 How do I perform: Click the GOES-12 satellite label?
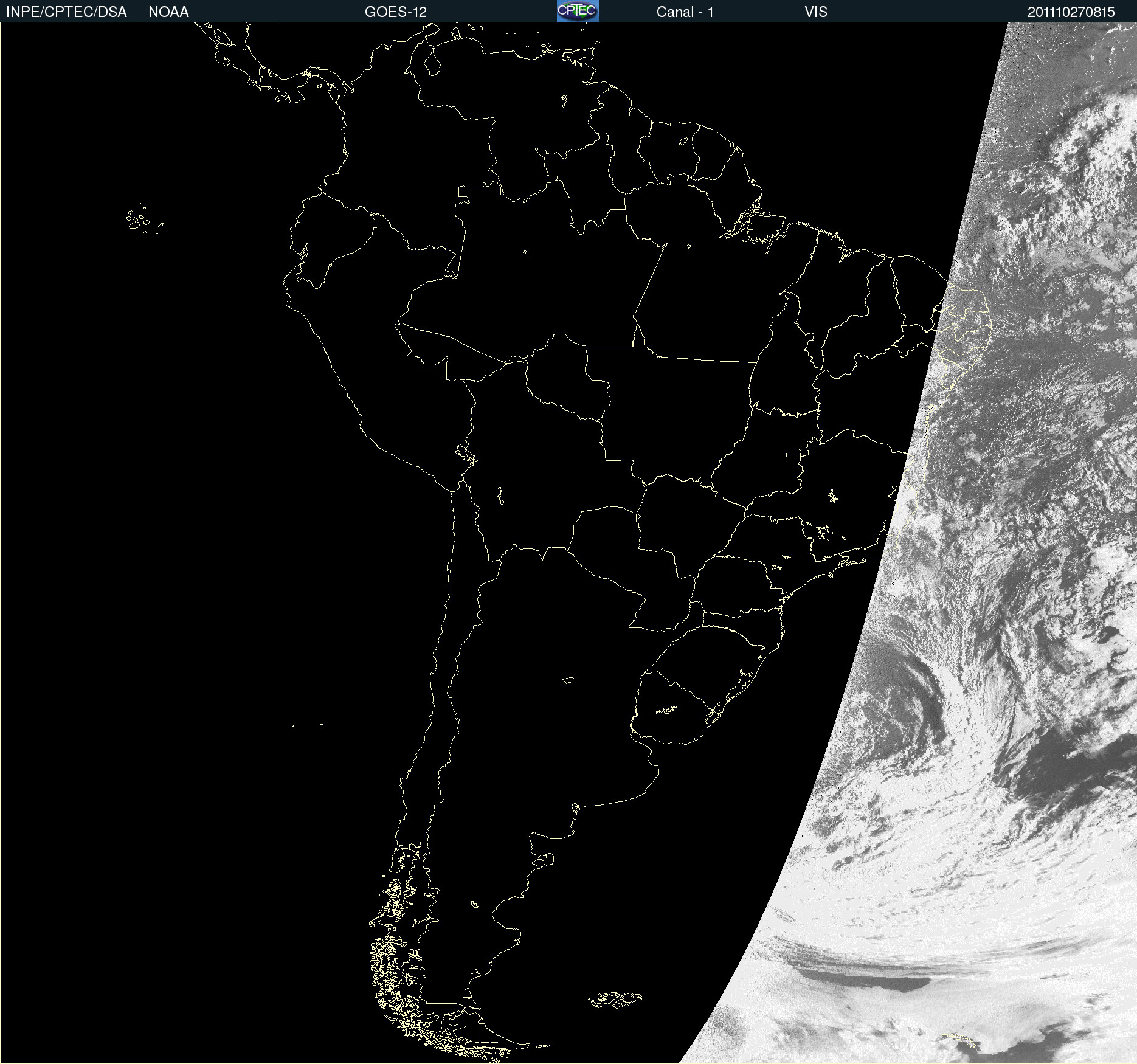pyautogui.click(x=396, y=12)
